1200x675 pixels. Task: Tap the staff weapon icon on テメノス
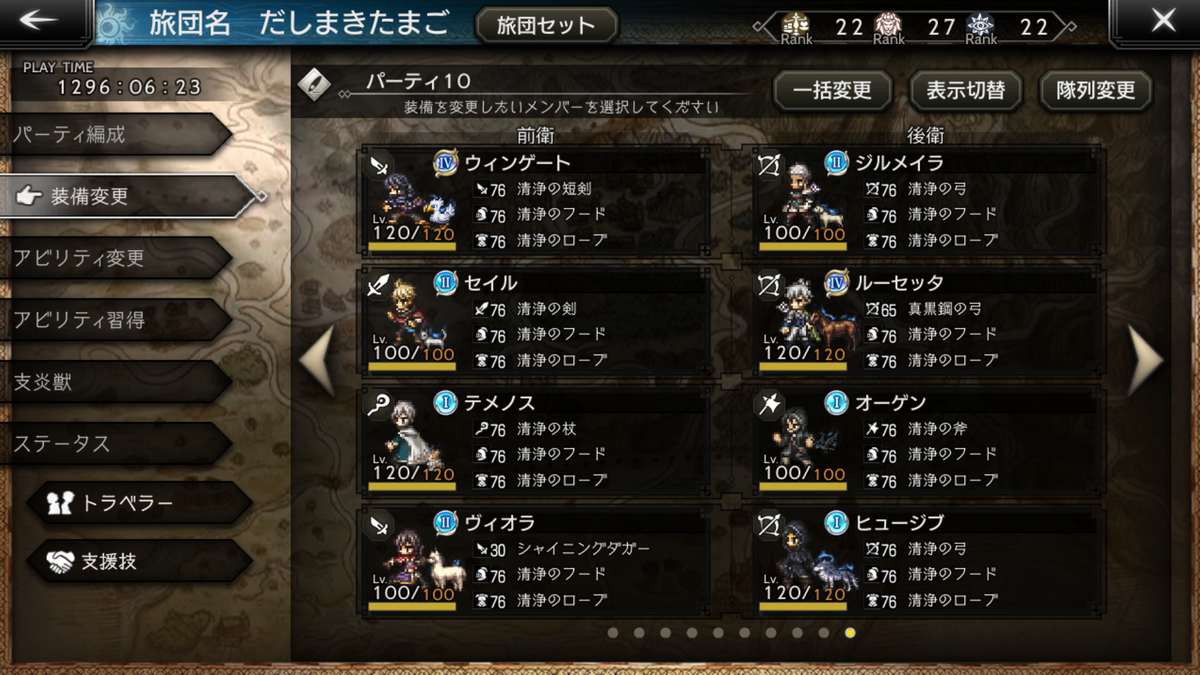(x=379, y=401)
